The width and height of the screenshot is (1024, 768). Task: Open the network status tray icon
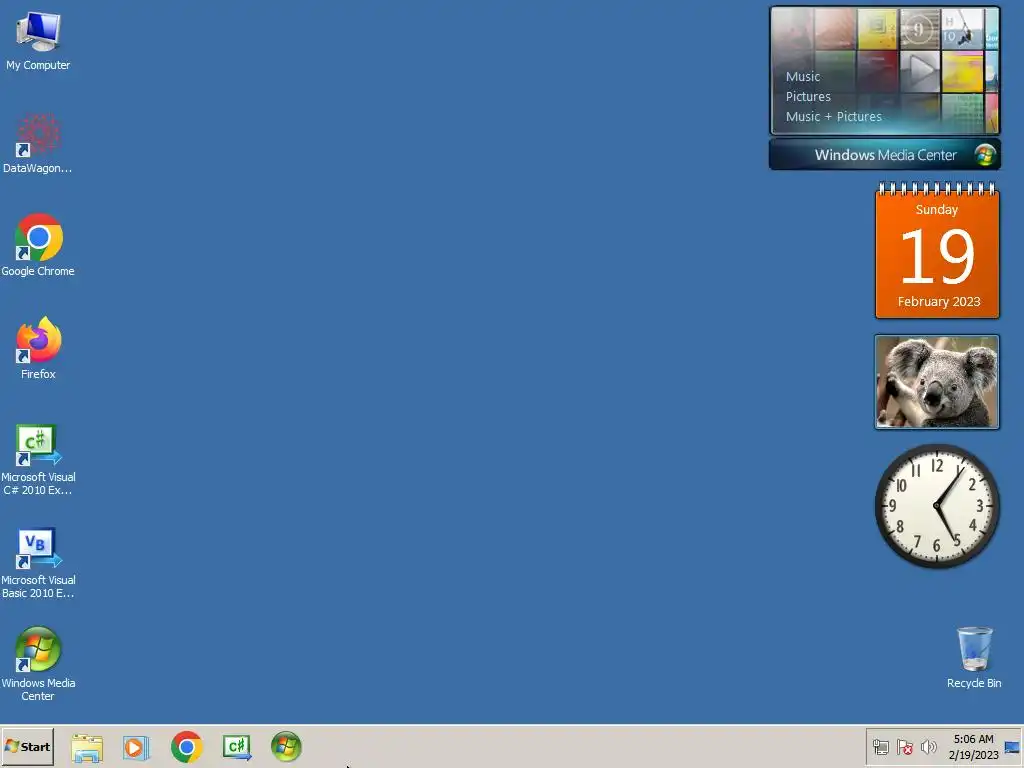[881, 747]
